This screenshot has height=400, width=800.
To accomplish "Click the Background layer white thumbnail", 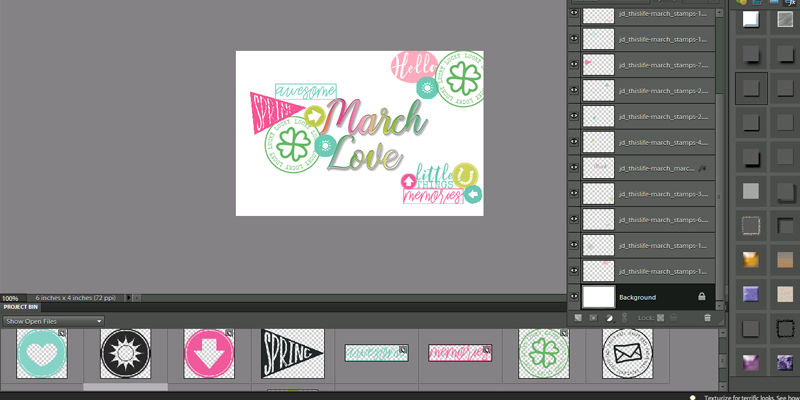I will click(598, 296).
